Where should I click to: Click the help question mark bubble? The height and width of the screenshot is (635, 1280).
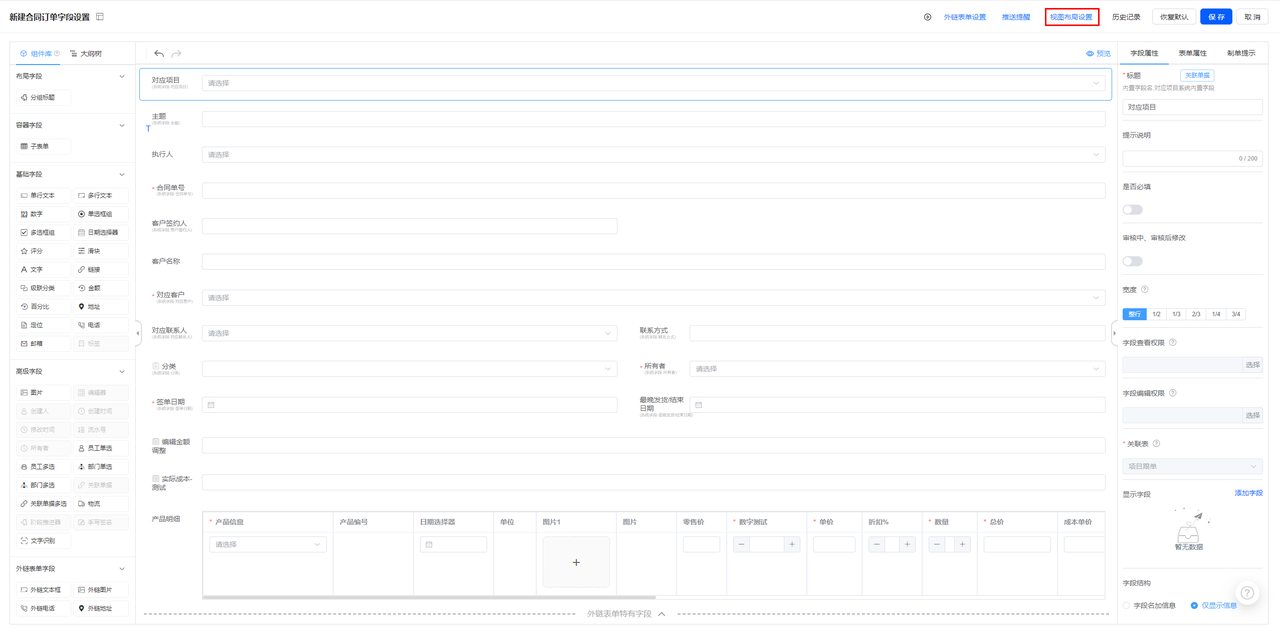coord(1247,593)
